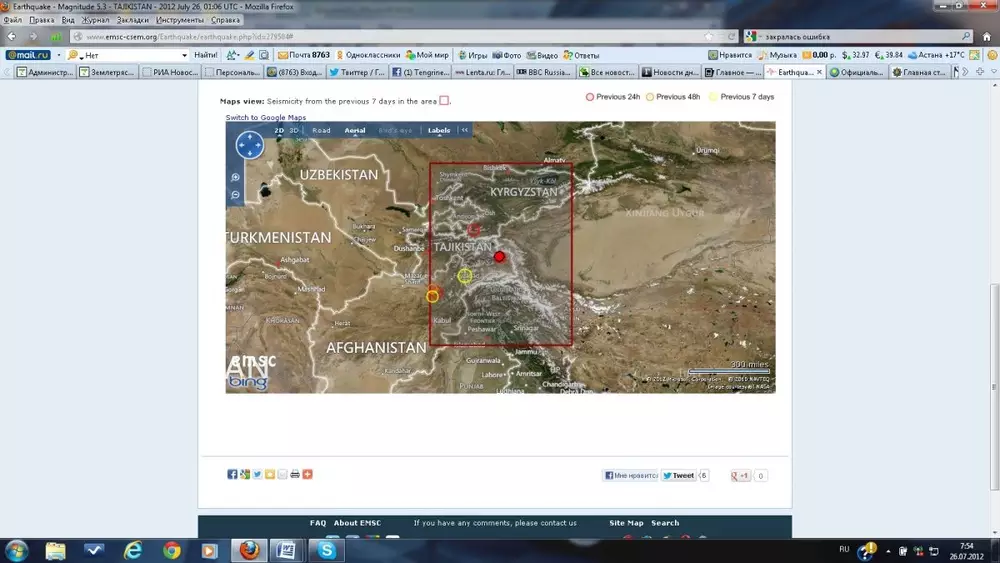Click the solid red earthquake marker
The height and width of the screenshot is (563, 1000).
[499, 257]
